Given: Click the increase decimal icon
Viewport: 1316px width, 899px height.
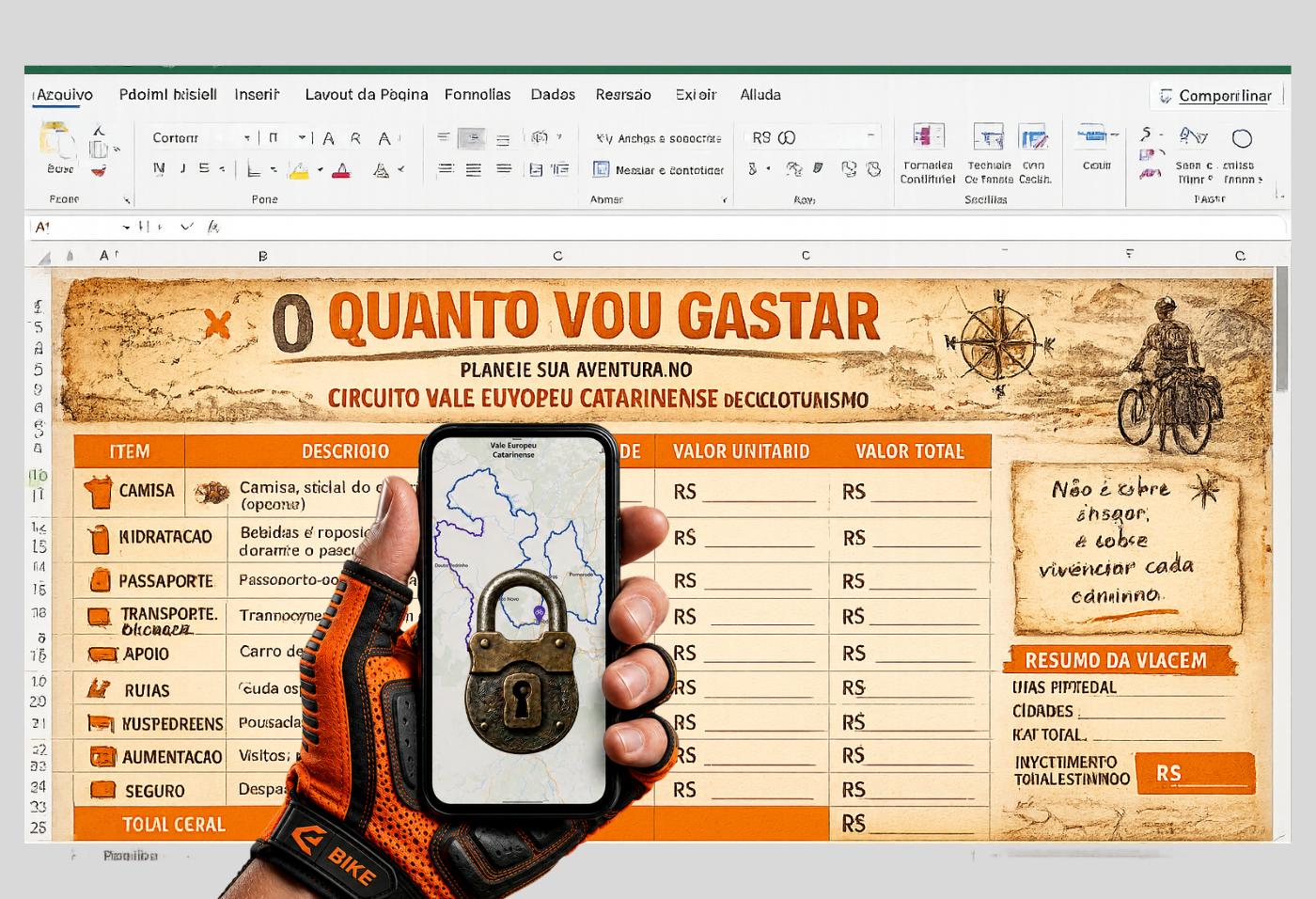Looking at the screenshot, I should tap(849, 169).
